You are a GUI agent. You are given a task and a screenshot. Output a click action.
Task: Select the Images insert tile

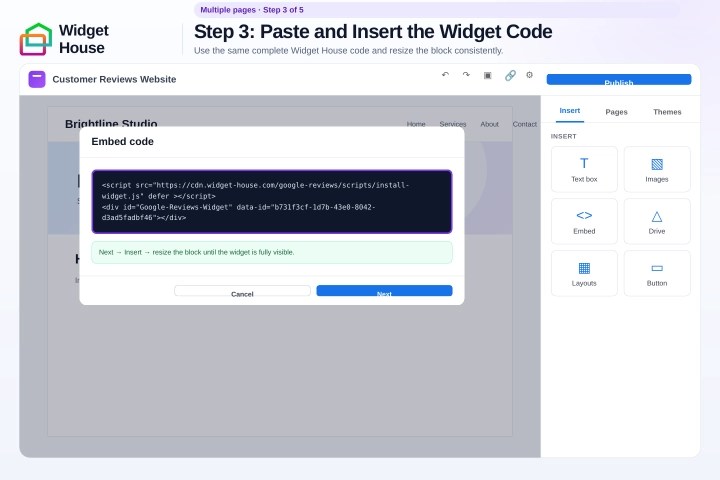[657, 169]
